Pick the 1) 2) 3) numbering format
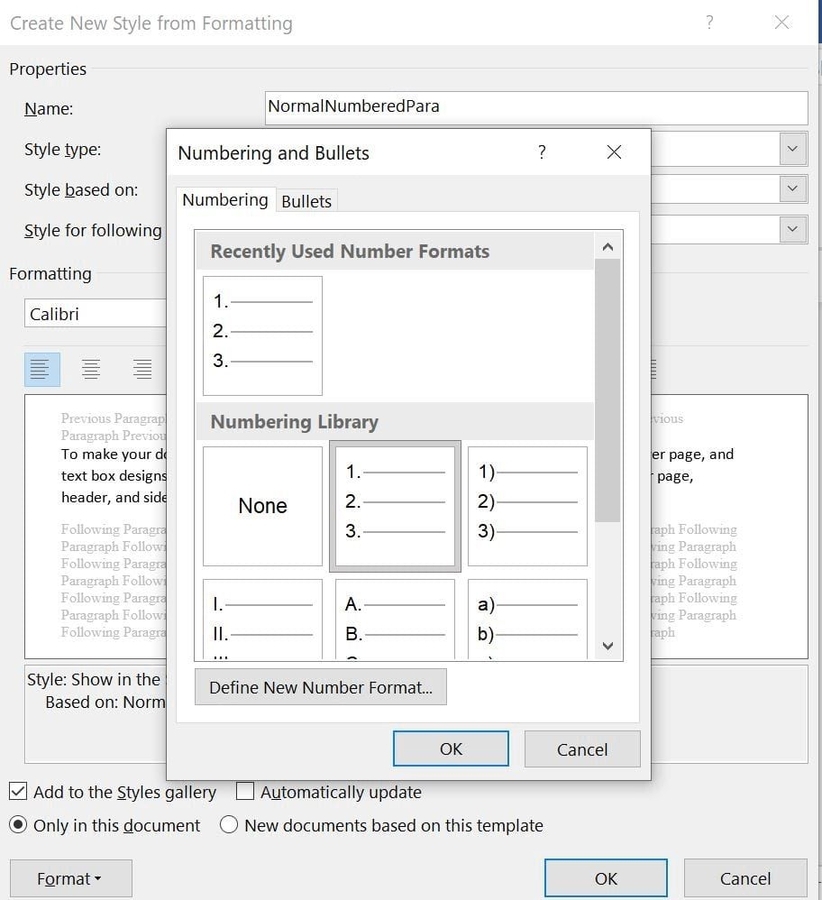822x900 pixels. tap(527, 505)
